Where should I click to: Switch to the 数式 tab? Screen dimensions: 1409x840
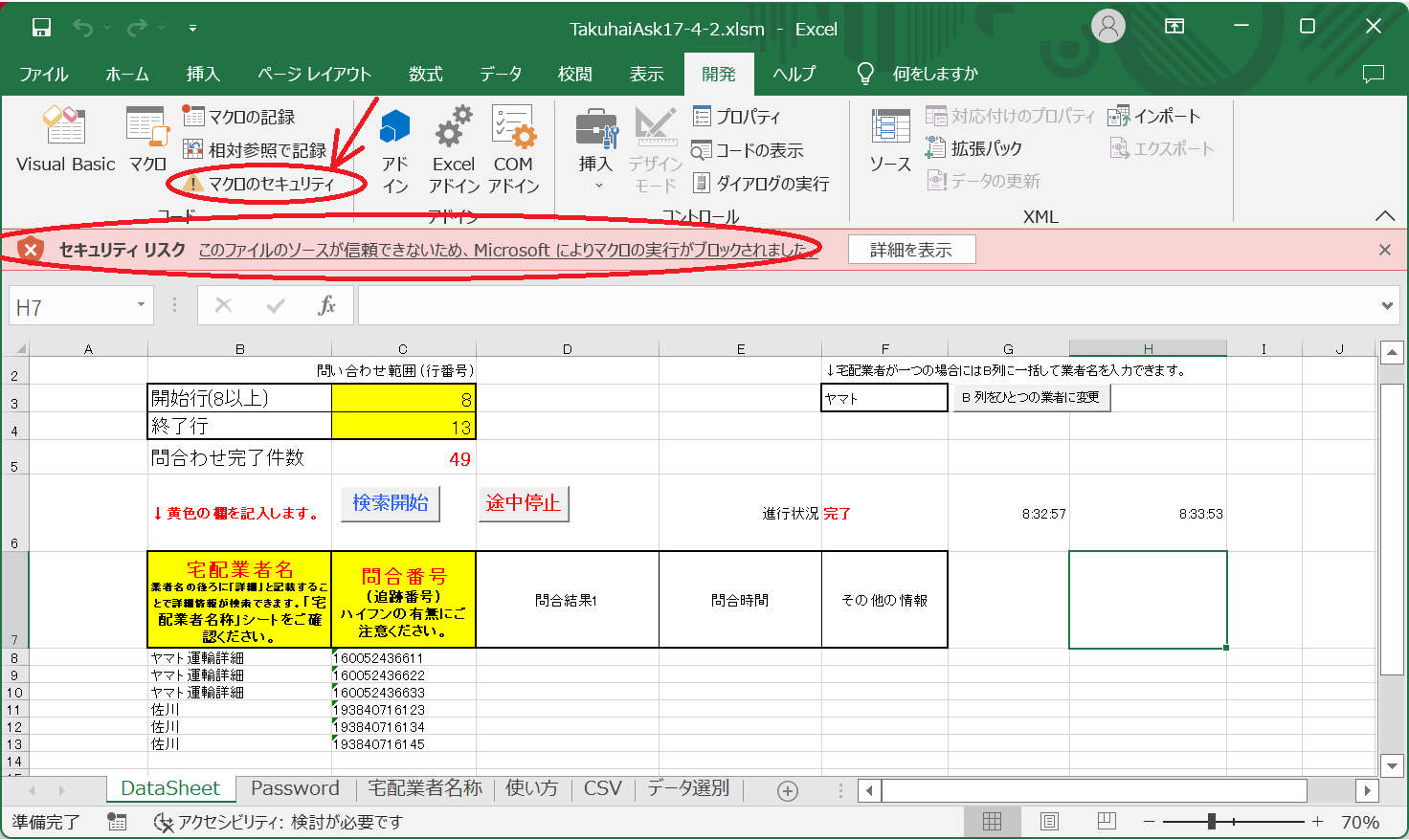(426, 74)
